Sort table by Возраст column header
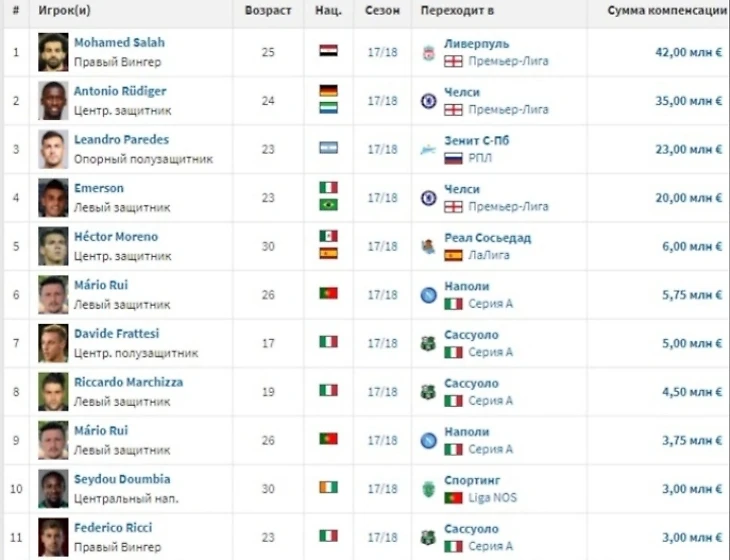730x560 pixels. click(x=268, y=10)
